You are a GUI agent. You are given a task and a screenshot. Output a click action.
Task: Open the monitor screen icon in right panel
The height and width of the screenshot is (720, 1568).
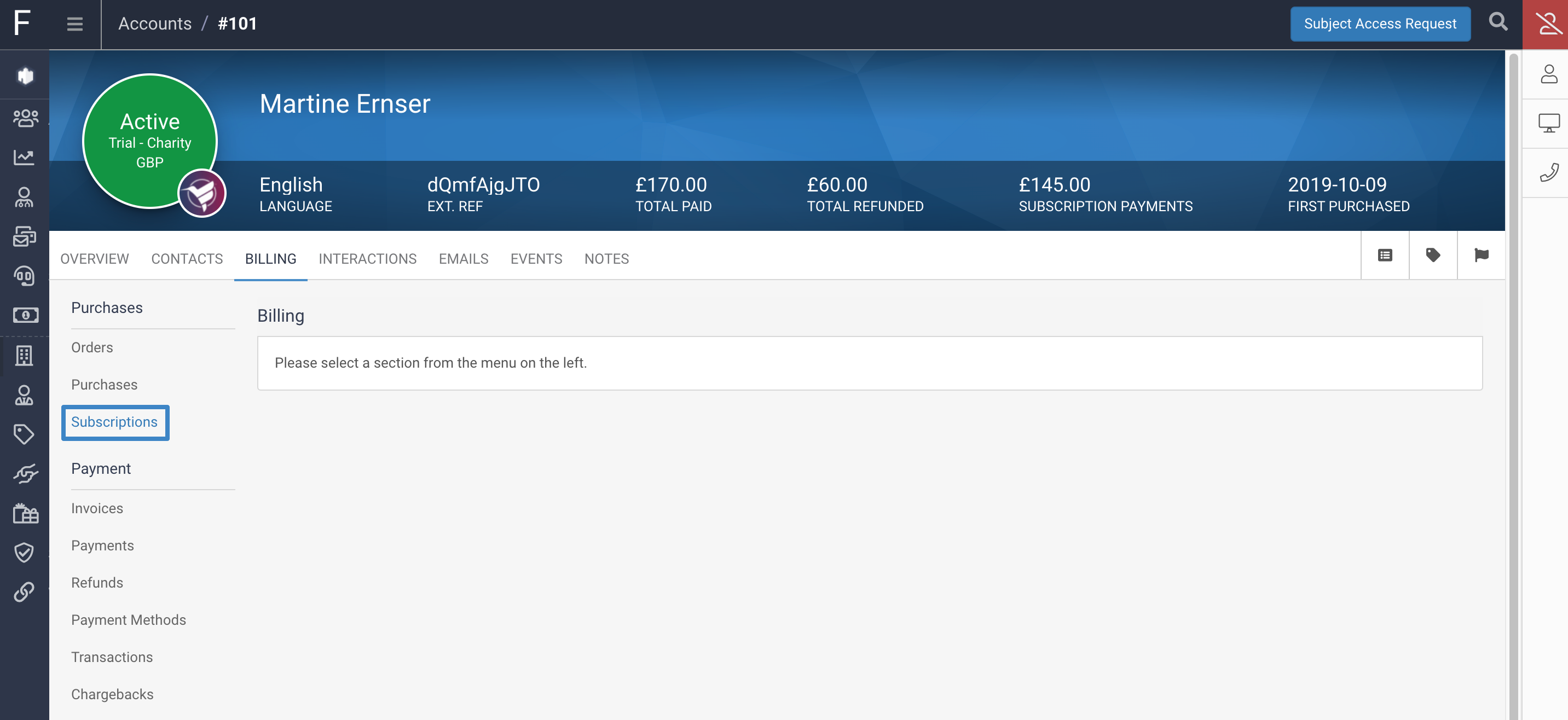[1549, 123]
